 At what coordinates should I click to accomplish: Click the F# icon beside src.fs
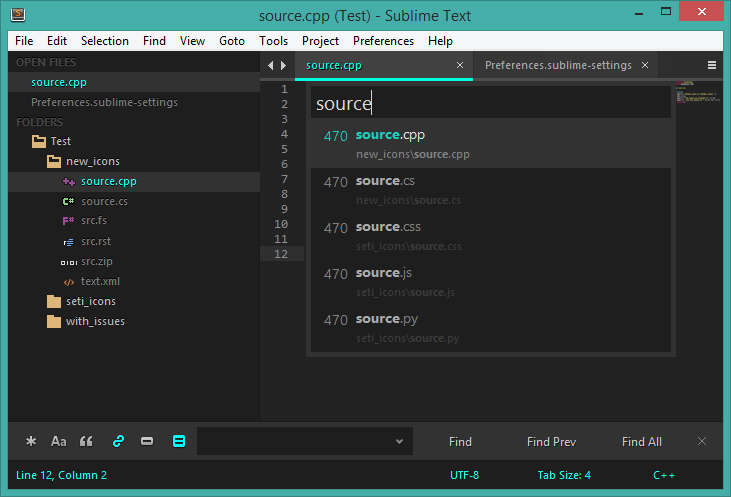coord(69,221)
